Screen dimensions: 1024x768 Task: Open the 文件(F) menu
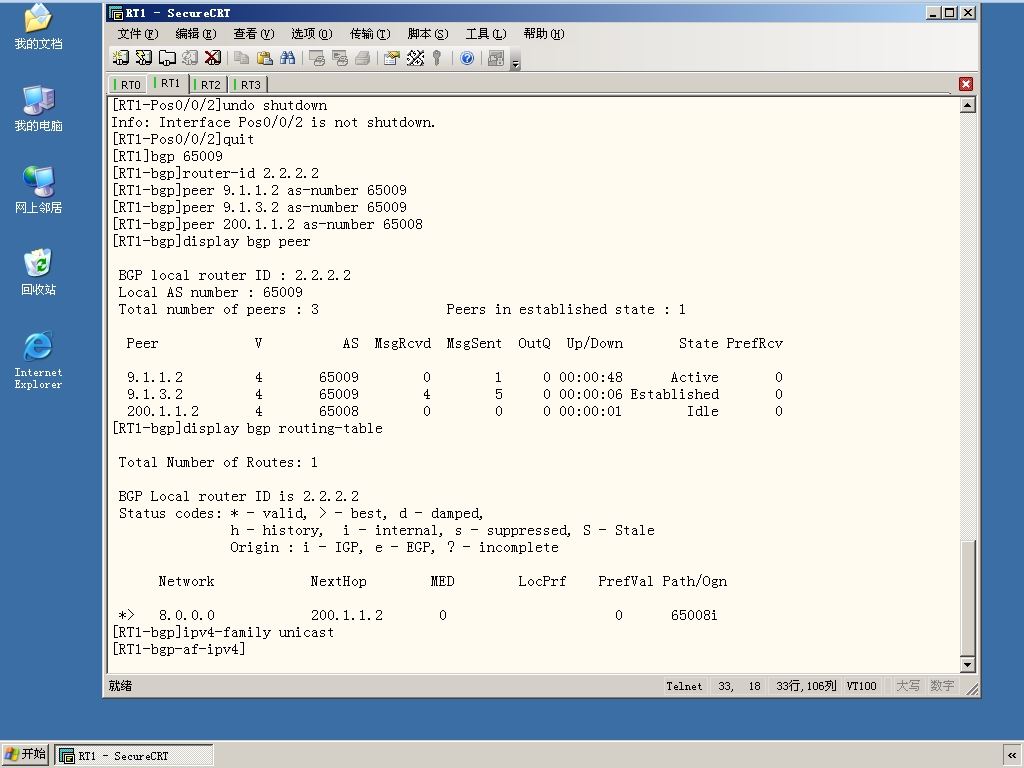[138, 34]
